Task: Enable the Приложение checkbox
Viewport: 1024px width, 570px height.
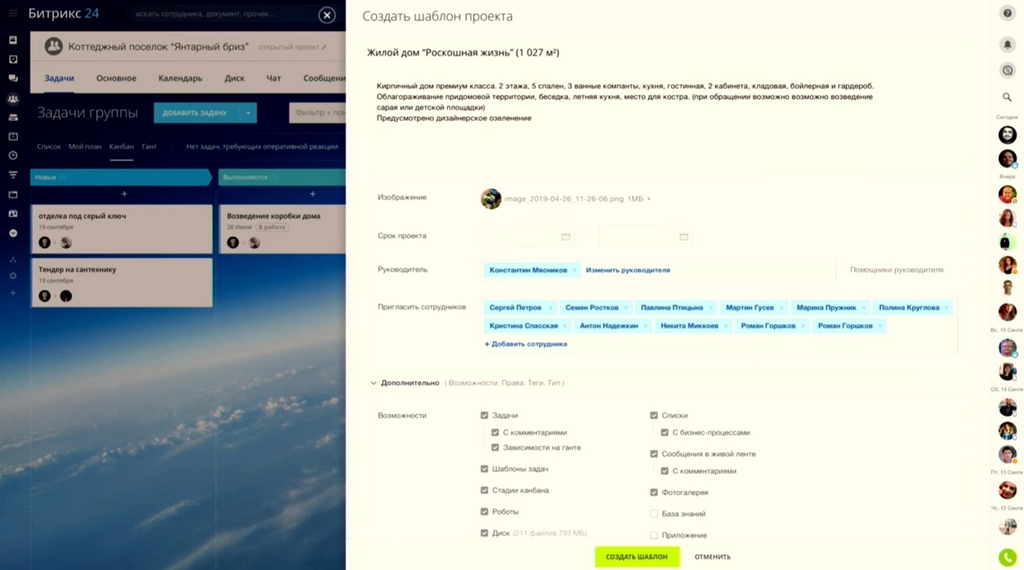Action: pyautogui.click(x=654, y=535)
